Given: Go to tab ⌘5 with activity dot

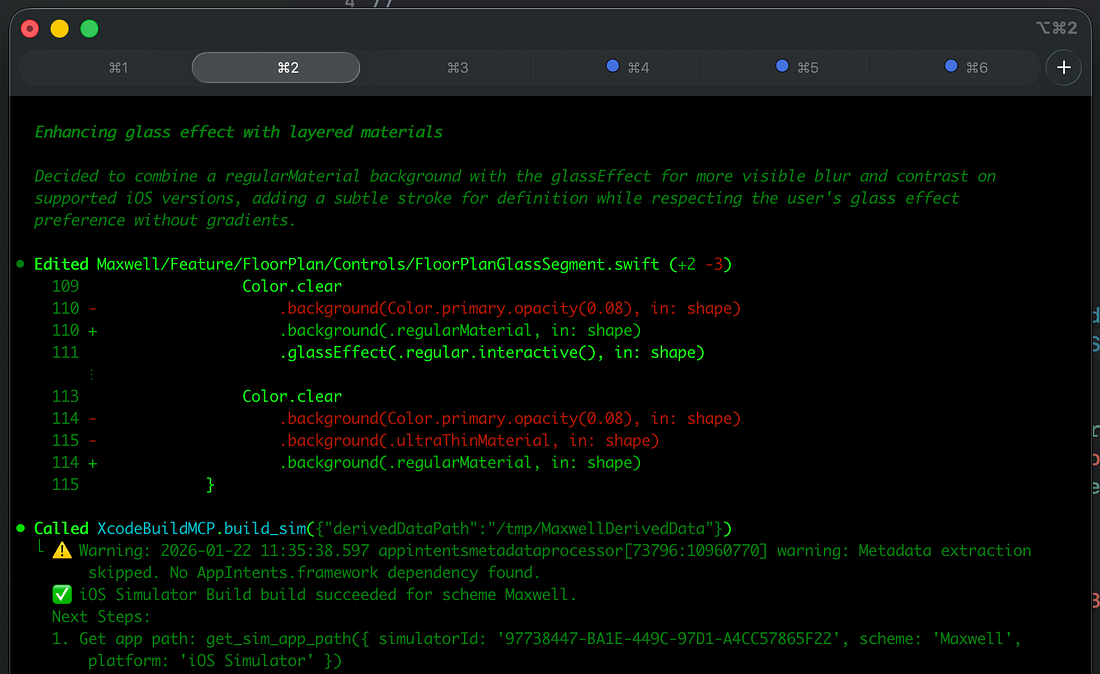Looking at the screenshot, I should coord(798,67).
